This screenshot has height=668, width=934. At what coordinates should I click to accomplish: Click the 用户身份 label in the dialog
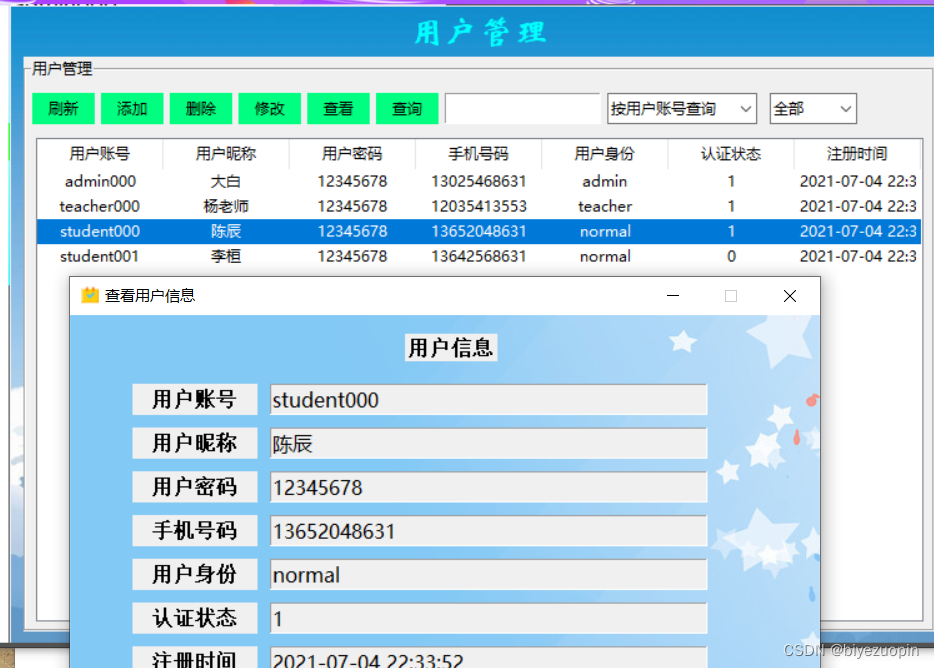tap(195, 574)
